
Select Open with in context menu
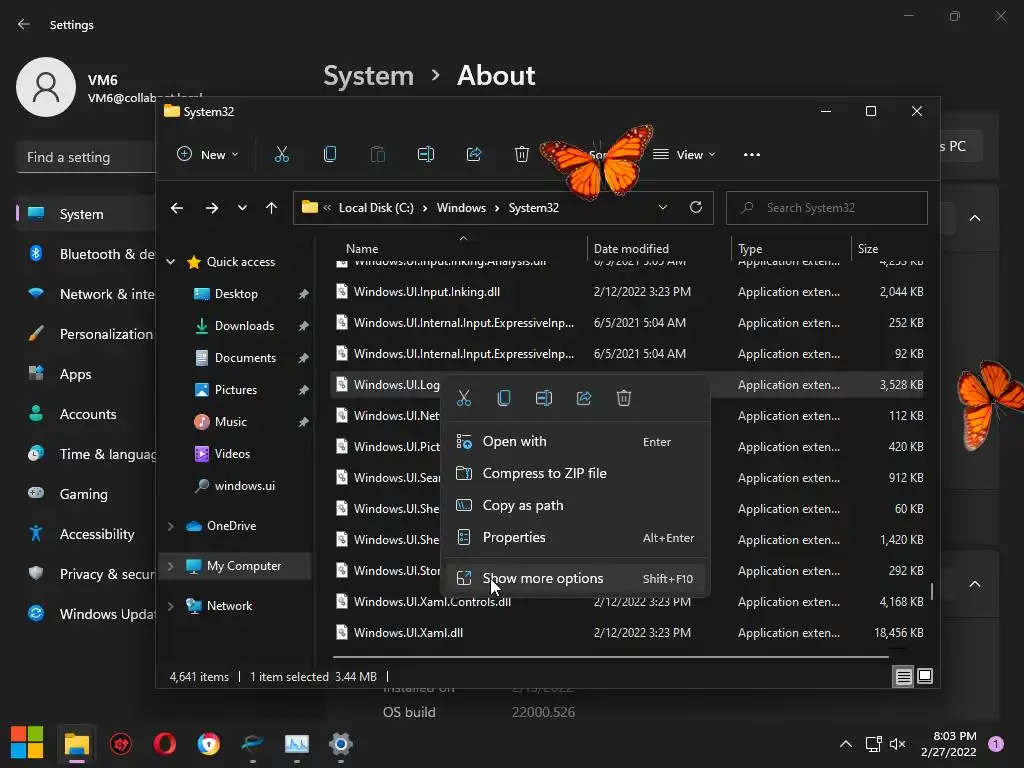(575, 441)
